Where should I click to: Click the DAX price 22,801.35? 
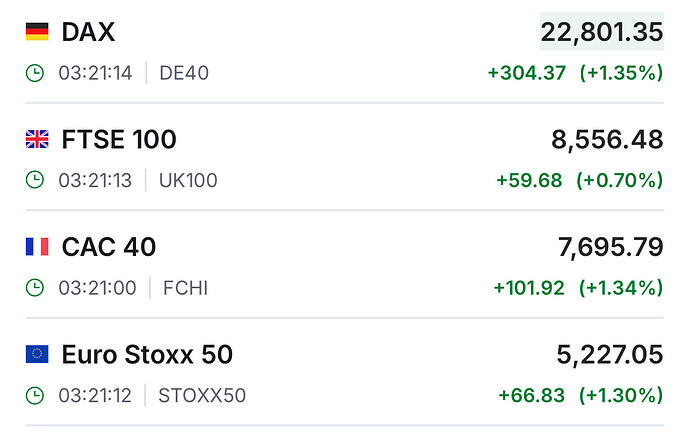pos(602,32)
